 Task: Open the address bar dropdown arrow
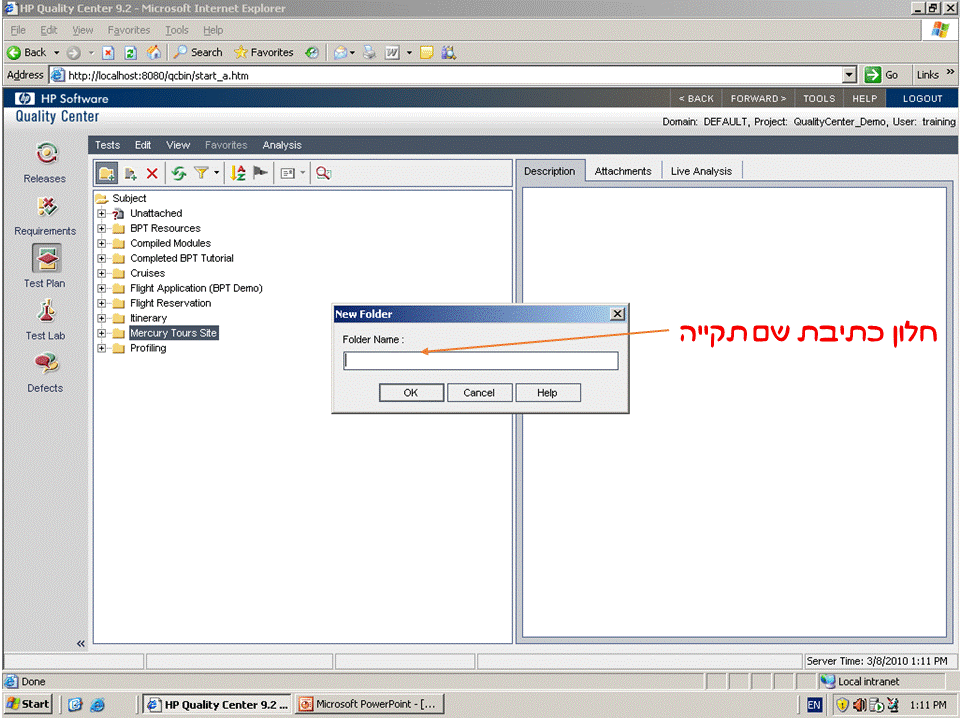[x=849, y=75]
